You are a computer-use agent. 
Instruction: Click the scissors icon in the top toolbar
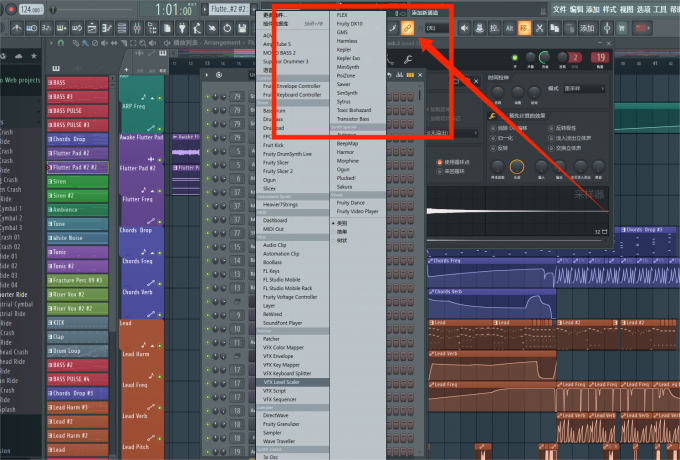(x=538, y=28)
